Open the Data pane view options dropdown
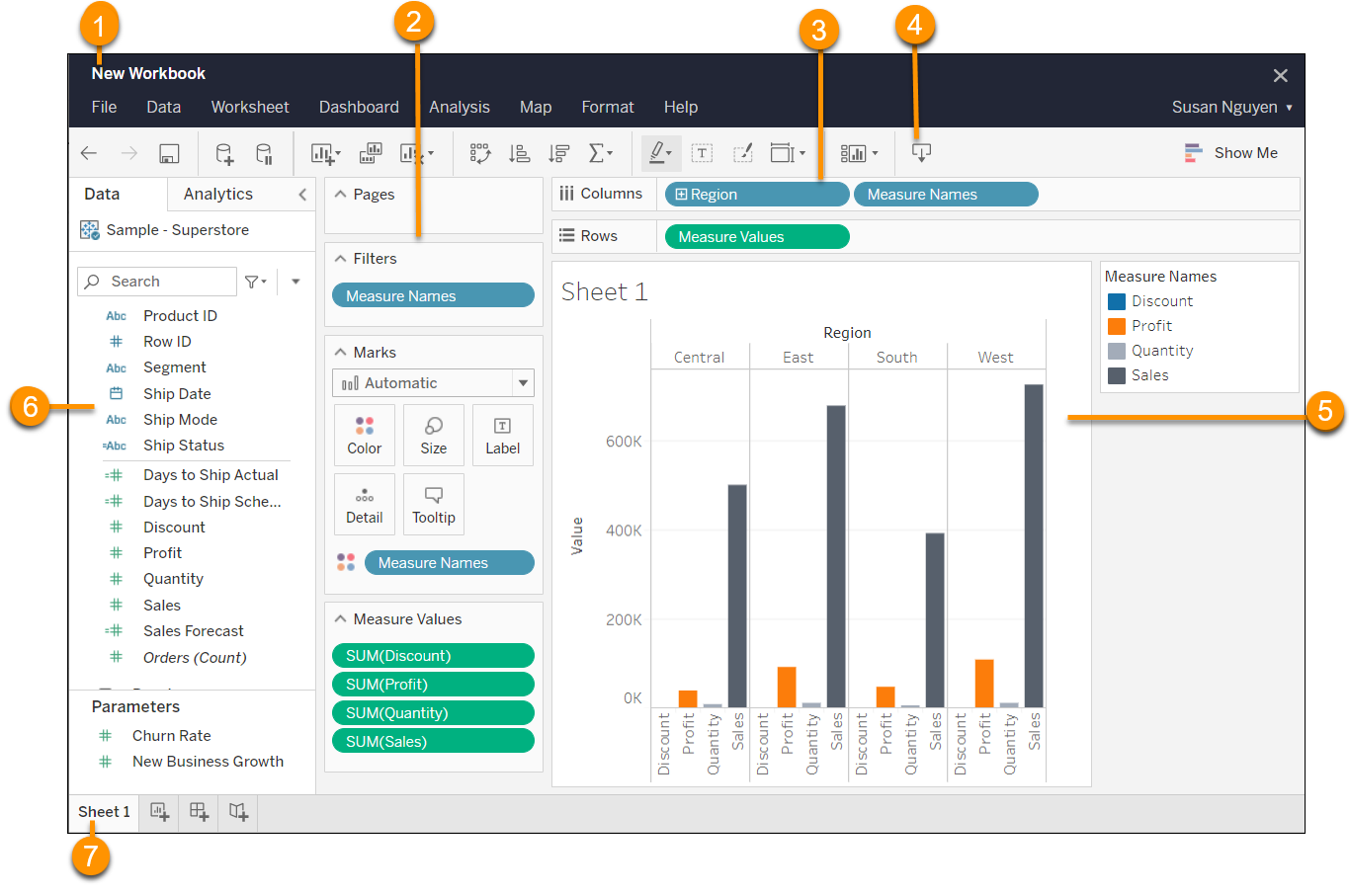This screenshot has height=896, width=1349. click(x=295, y=282)
